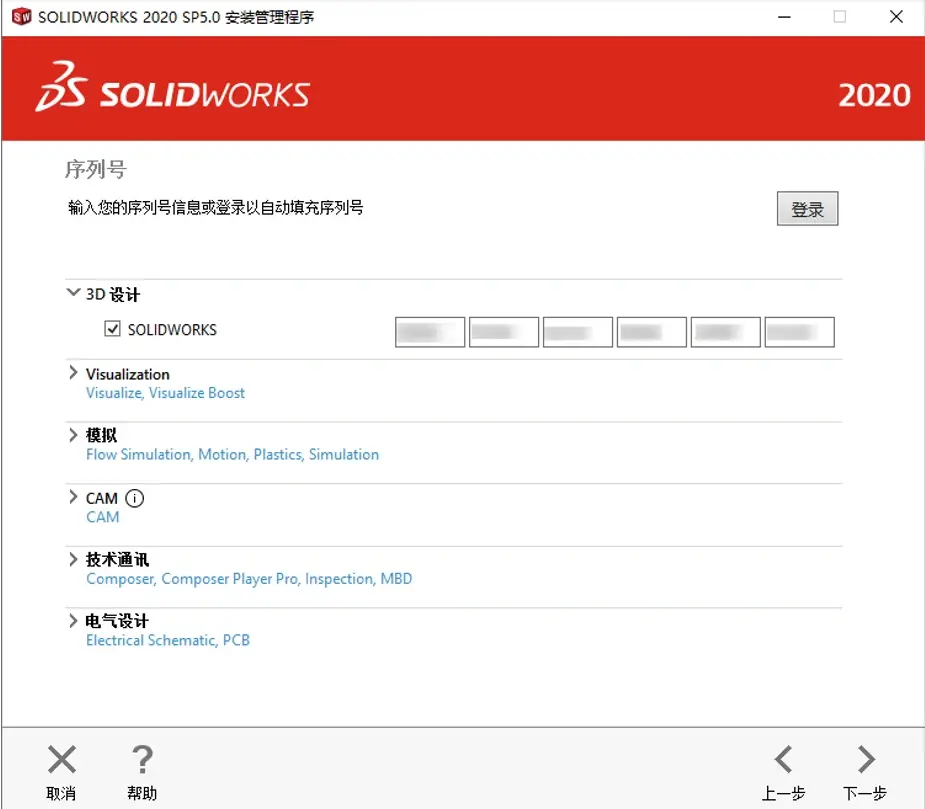
Task: Click sixth serial number field
Action: click(799, 332)
